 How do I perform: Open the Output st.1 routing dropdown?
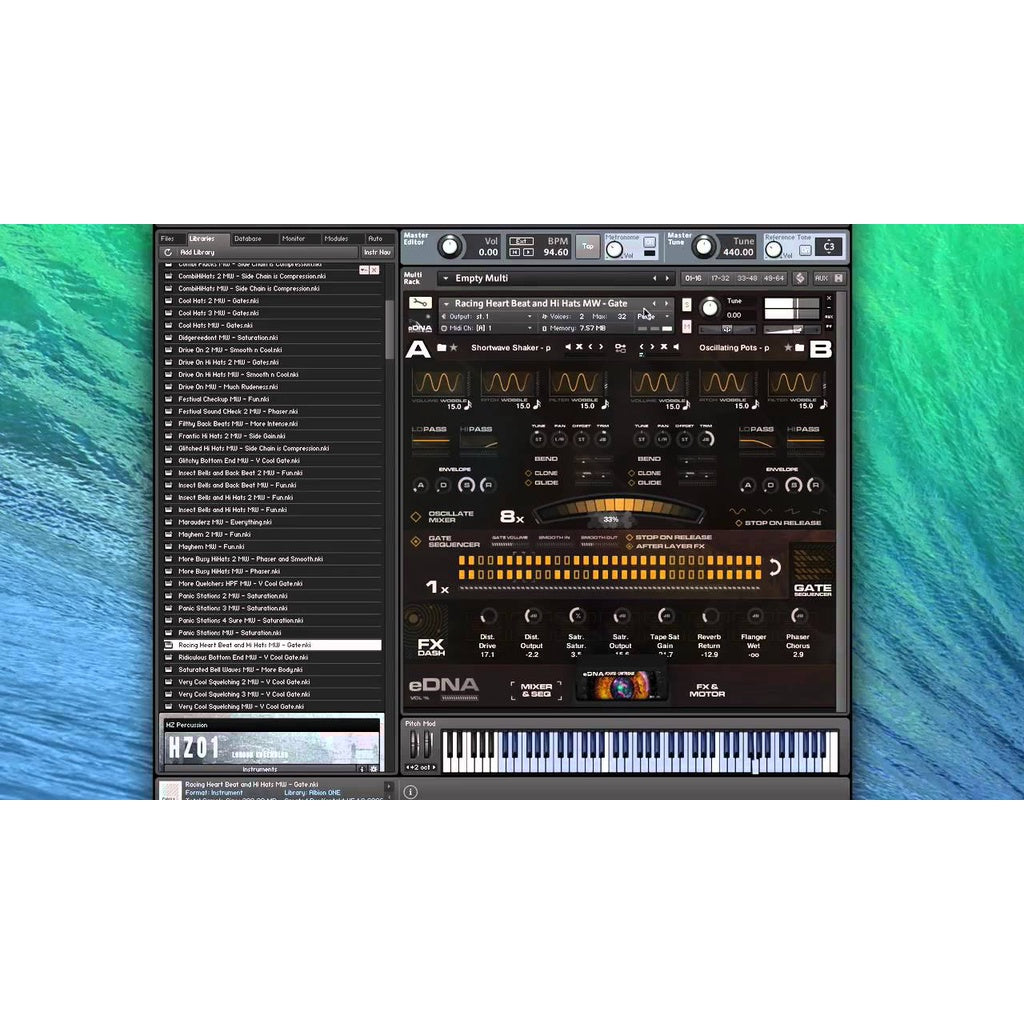531,315
